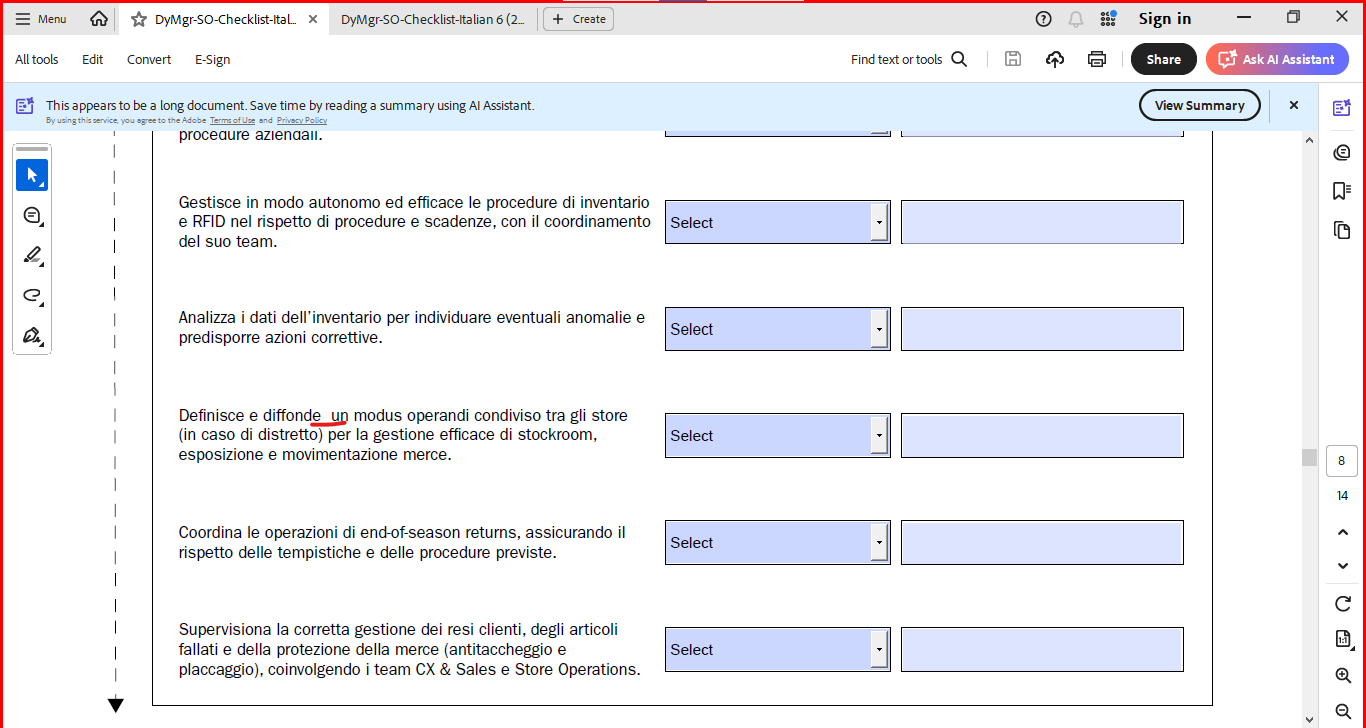Click the View Summary button
Image resolution: width=1366 pixels, height=728 pixels.
coord(1199,105)
